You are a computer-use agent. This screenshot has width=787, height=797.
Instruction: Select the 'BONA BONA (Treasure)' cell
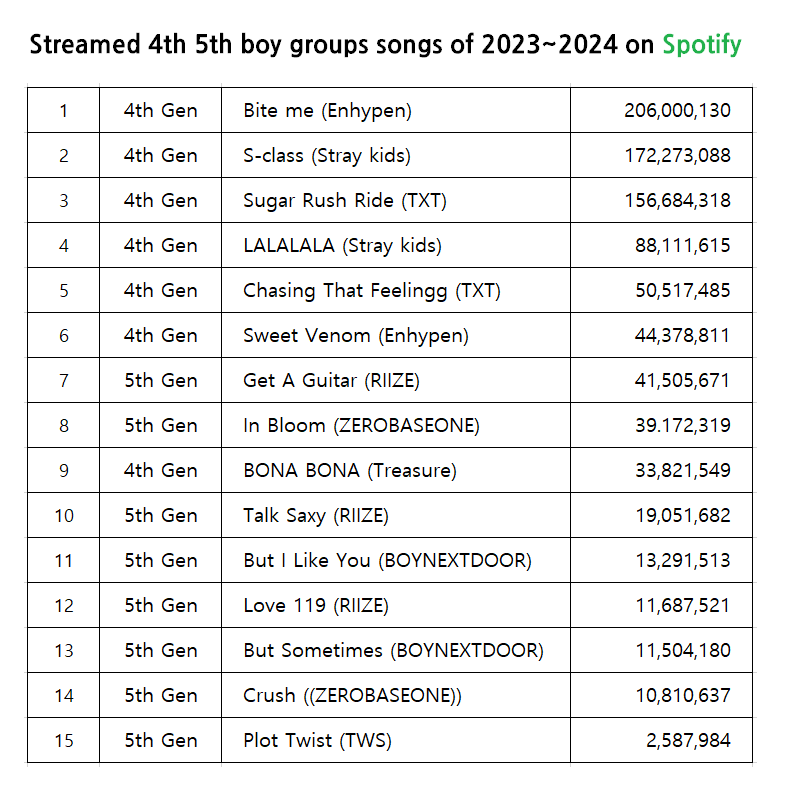tap(349, 471)
